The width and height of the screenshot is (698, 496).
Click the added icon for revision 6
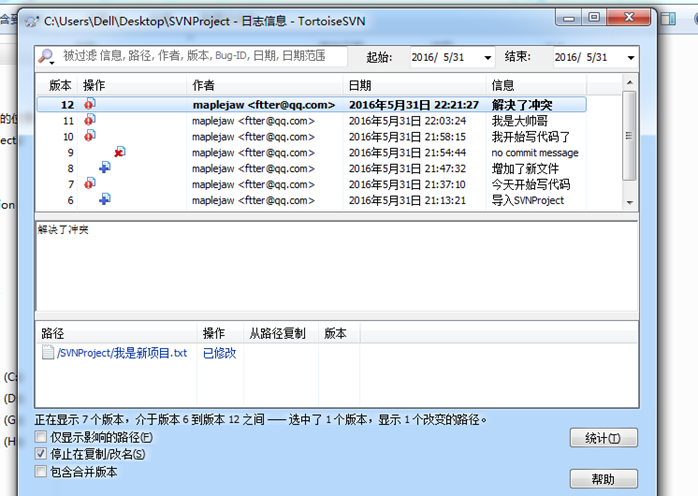point(105,199)
